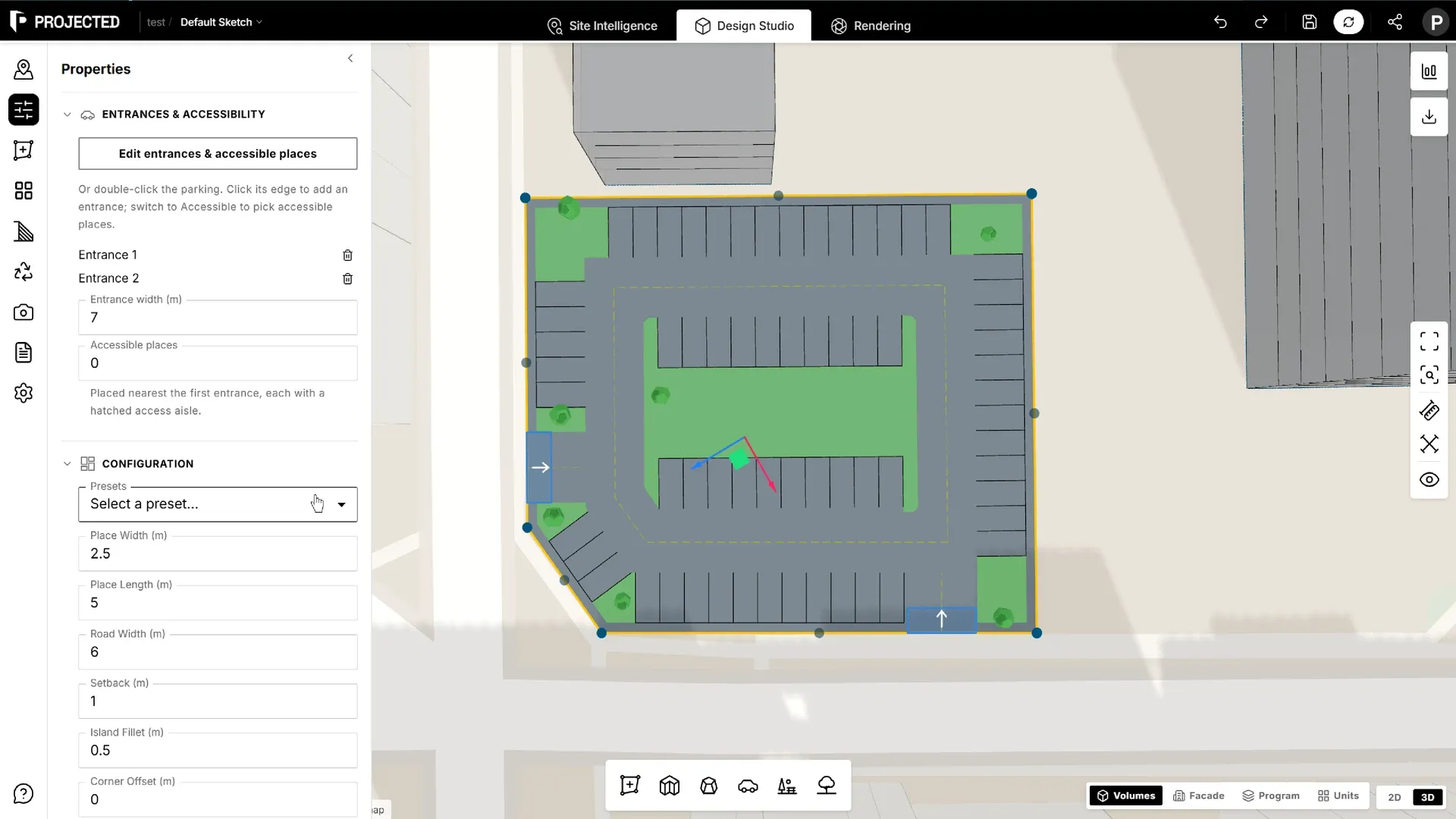This screenshot has width=1456, height=819.
Task: Switch to the Site Intelligence tab
Action: click(602, 26)
